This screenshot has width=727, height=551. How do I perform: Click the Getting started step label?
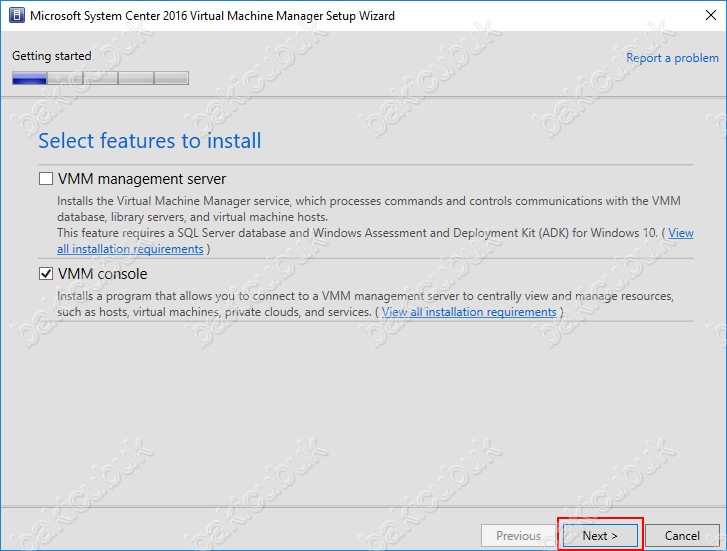(x=51, y=56)
